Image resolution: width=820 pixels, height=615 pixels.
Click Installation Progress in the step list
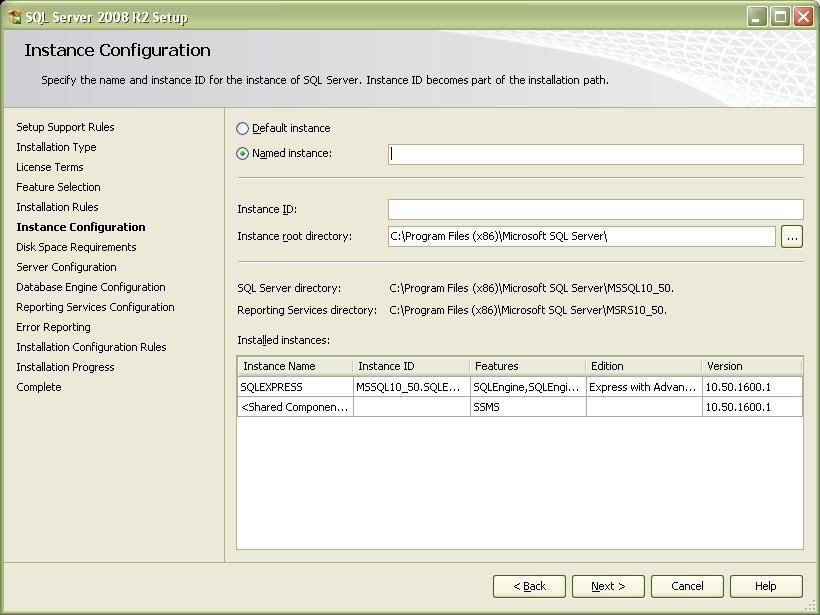coord(65,367)
